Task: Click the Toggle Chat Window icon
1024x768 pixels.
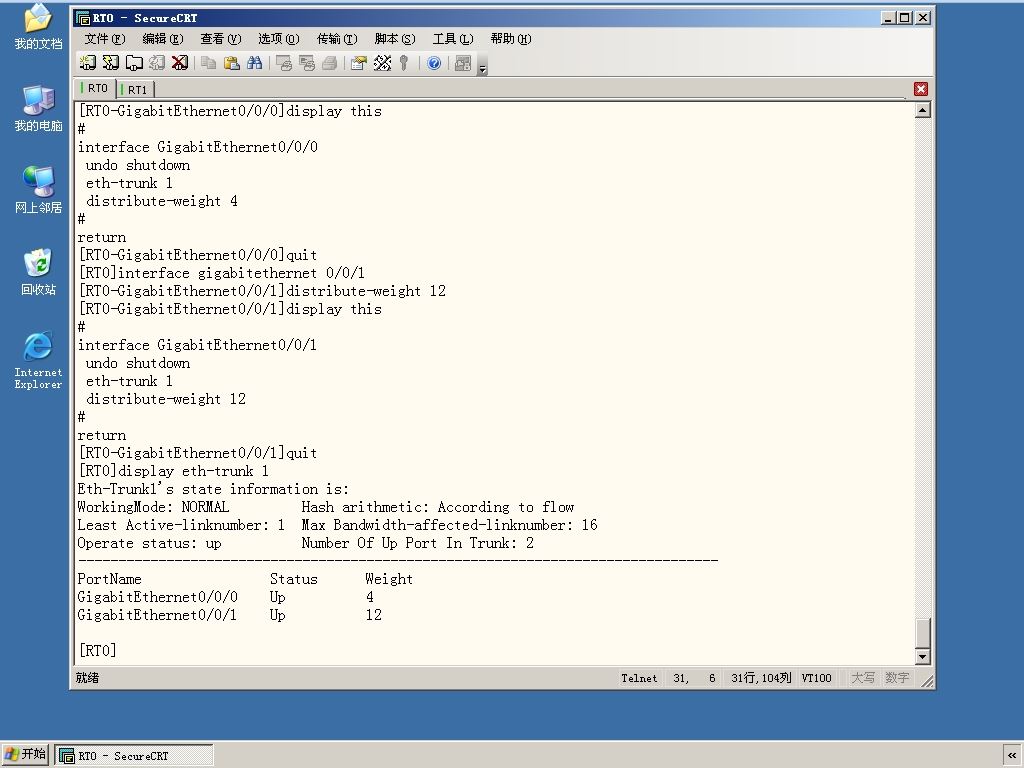Action: 462,63
